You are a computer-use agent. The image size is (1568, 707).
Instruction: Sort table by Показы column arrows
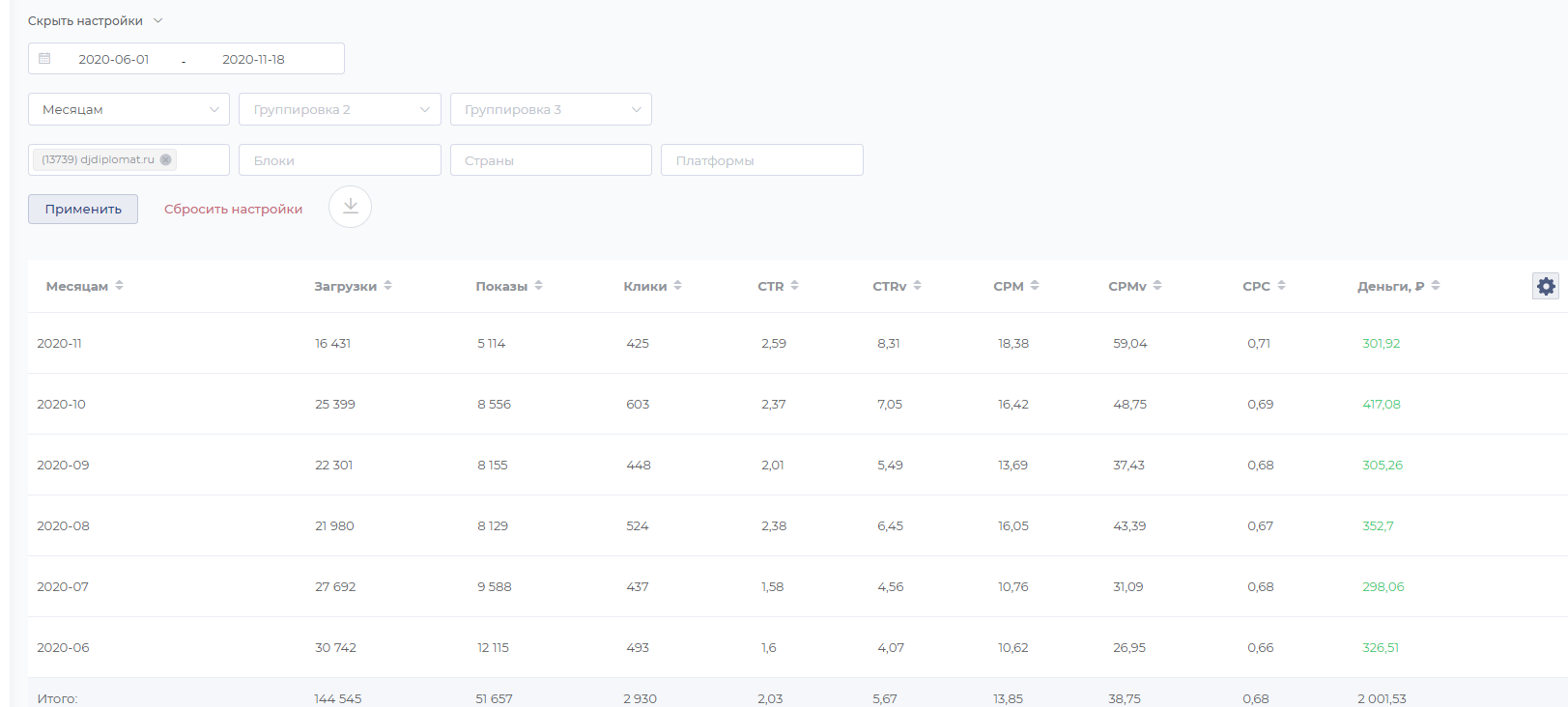click(x=539, y=286)
